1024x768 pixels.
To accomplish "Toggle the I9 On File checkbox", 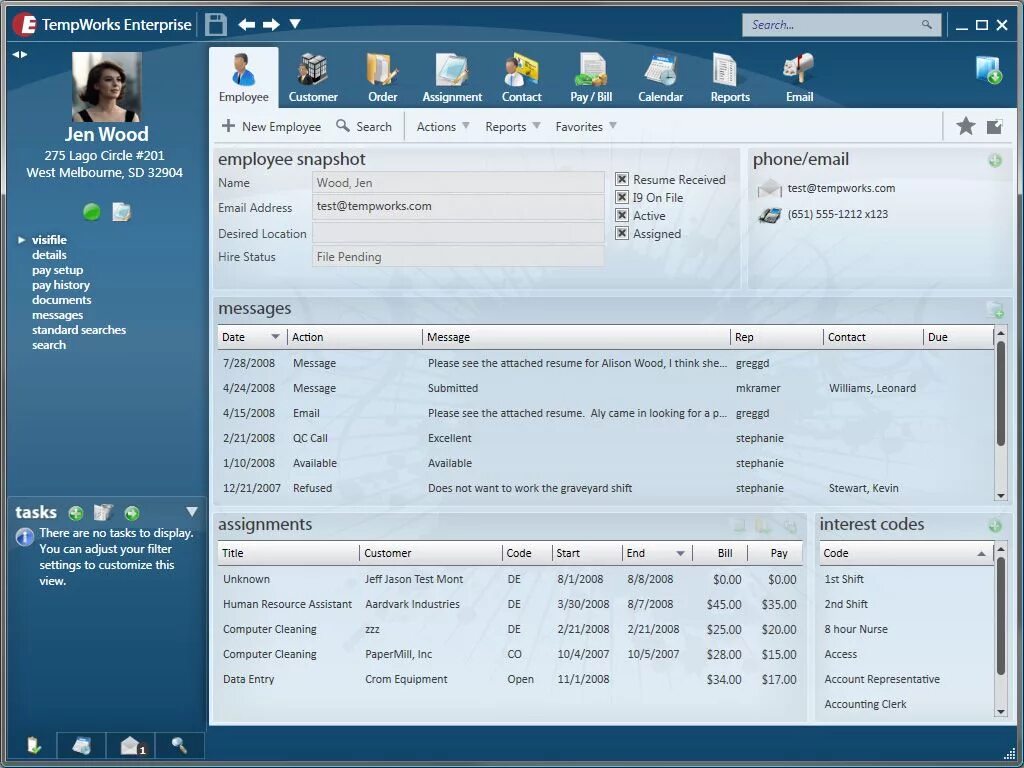I will (x=622, y=197).
